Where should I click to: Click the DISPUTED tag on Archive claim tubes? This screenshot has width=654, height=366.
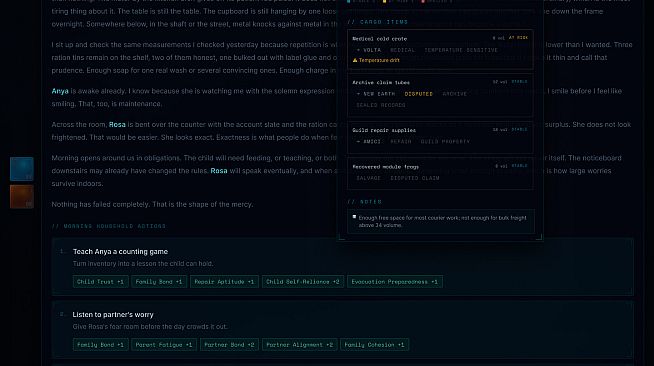[418, 94]
